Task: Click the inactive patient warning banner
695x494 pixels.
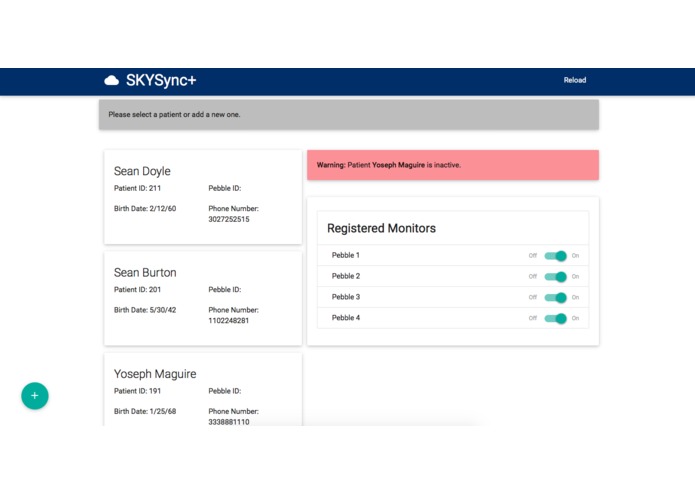Action: (x=453, y=165)
